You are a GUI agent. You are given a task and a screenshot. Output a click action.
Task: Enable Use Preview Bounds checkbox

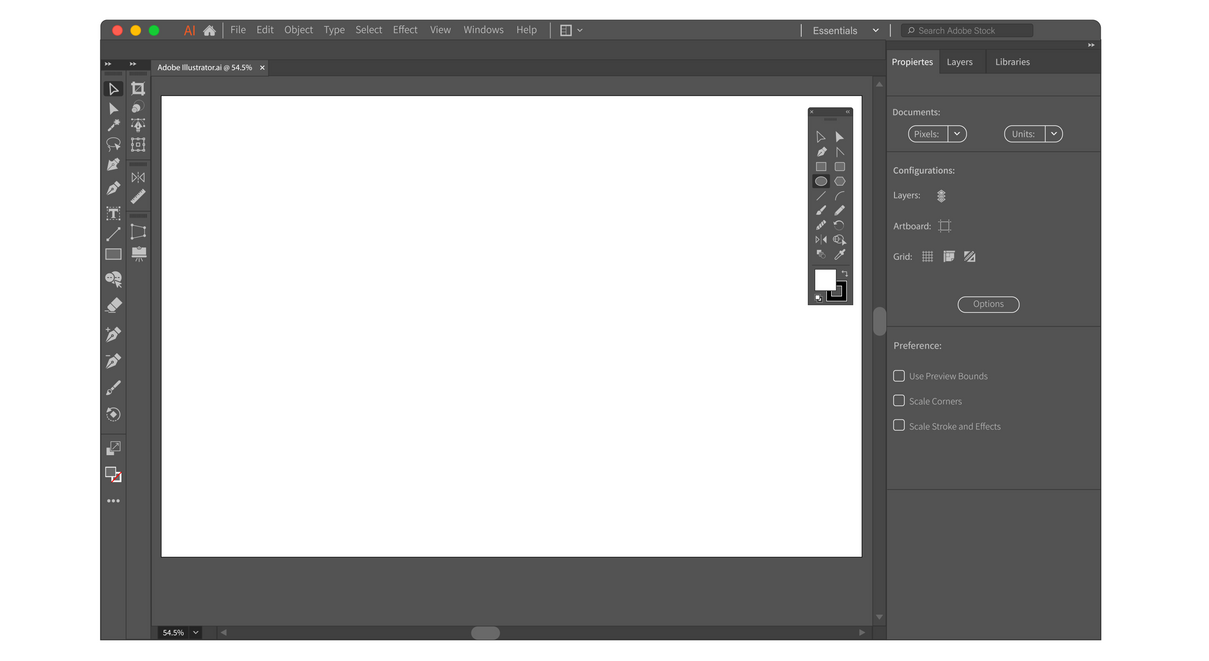(x=899, y=376)
